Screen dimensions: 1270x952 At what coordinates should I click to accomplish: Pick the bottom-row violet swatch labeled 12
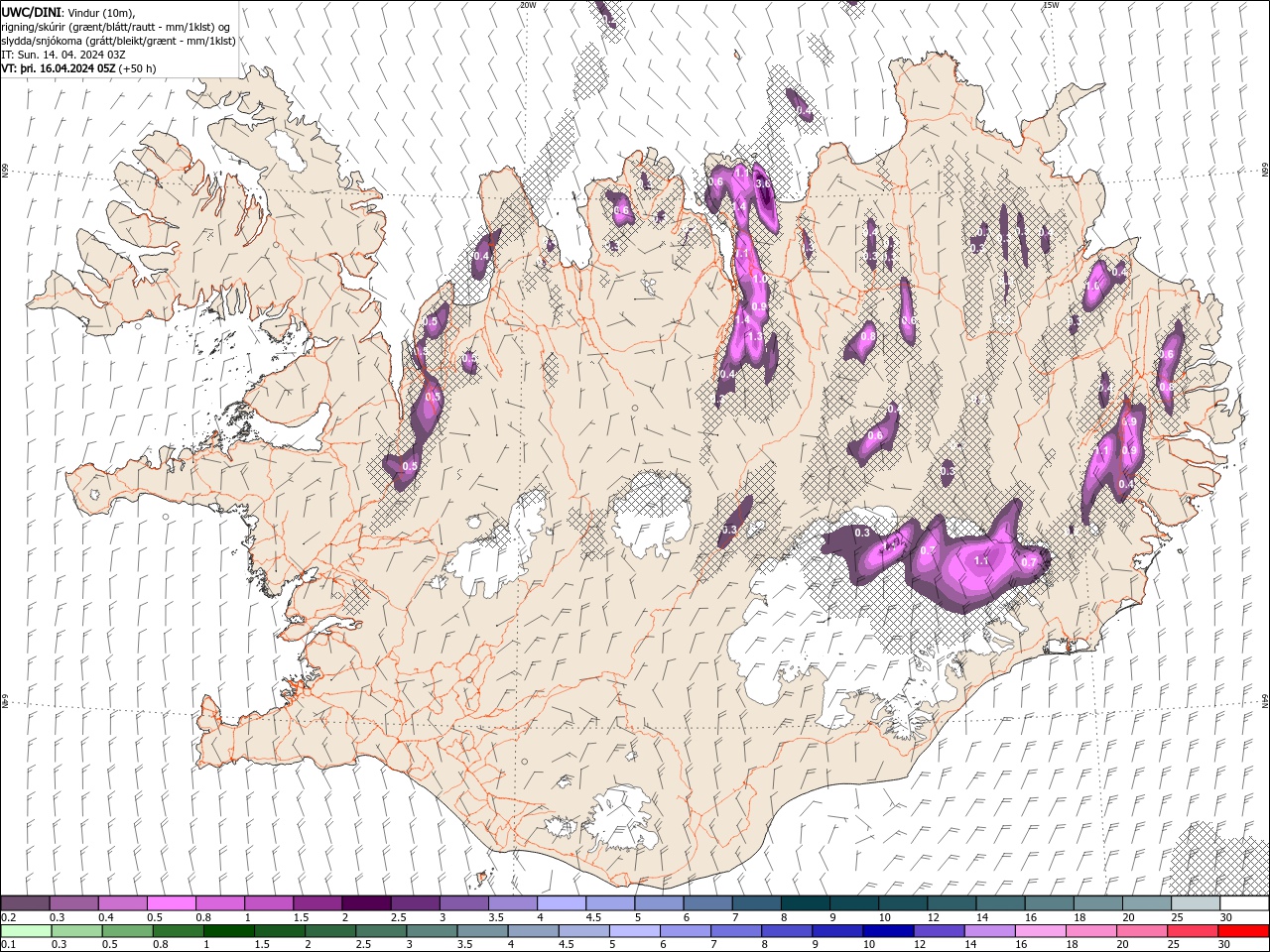coord(938,931)
